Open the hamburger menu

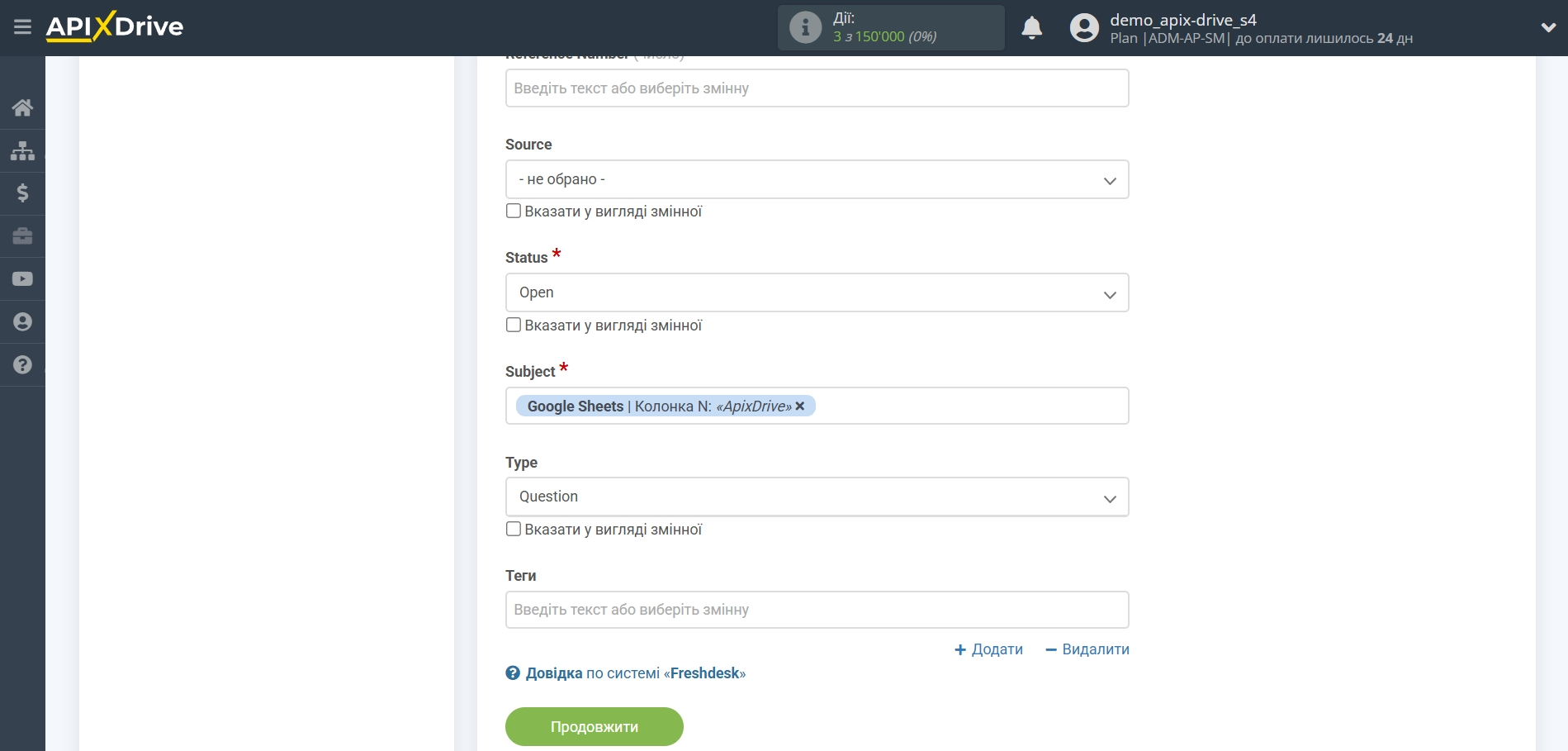22,27
